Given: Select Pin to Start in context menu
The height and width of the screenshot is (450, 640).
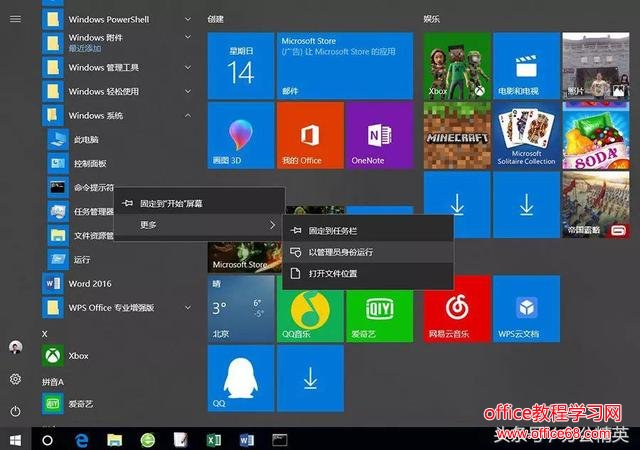Looking at the screenshot, I should pyautogui.click(x=199, y=203).
